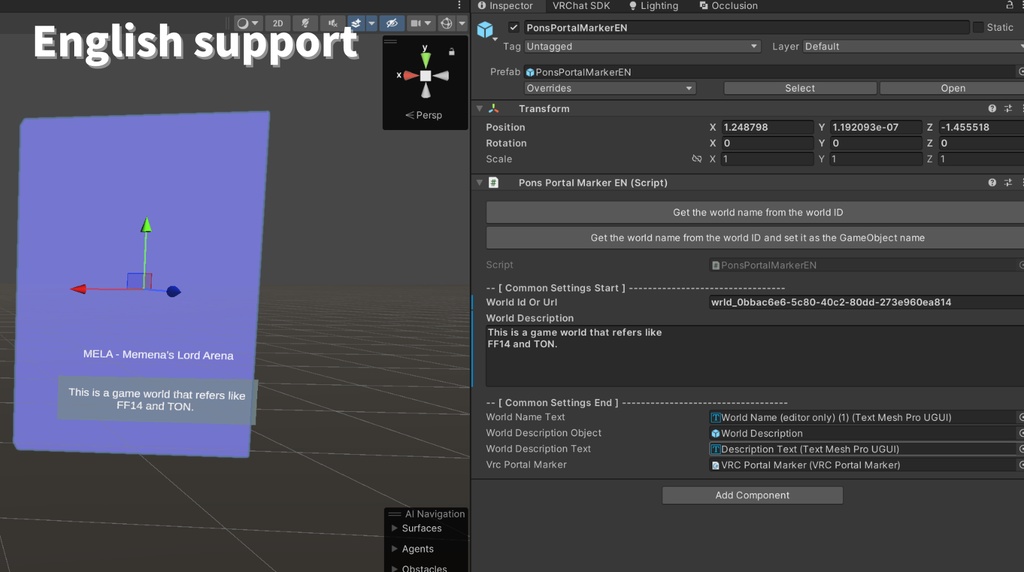This screenshot has height=572, width=1024.
Task: Click the Add Component button
Action: pos(752,495)
